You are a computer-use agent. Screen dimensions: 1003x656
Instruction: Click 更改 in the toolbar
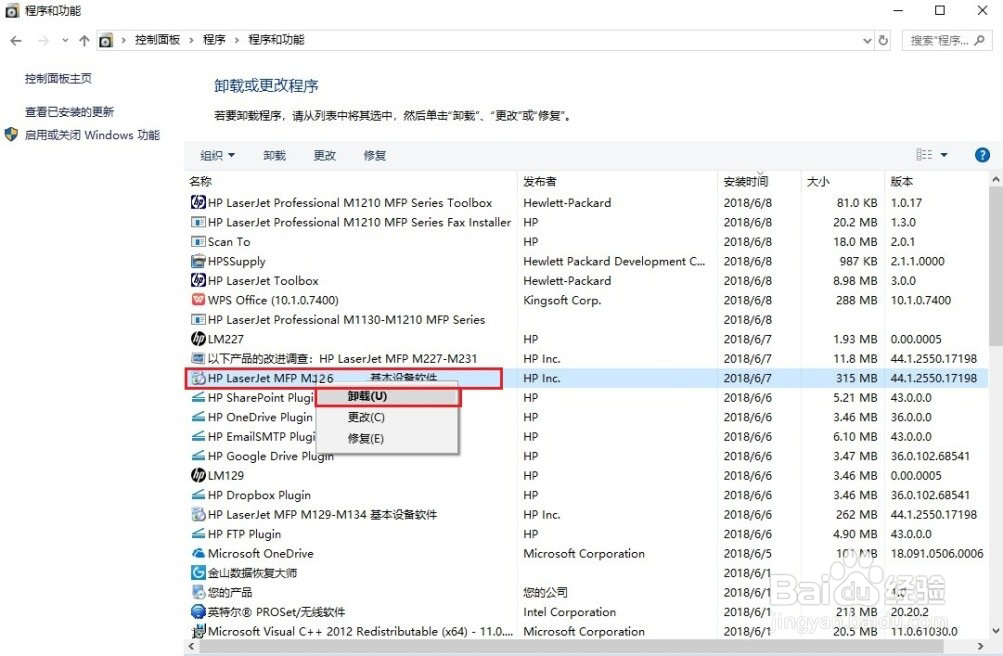(x=324, y=155)
